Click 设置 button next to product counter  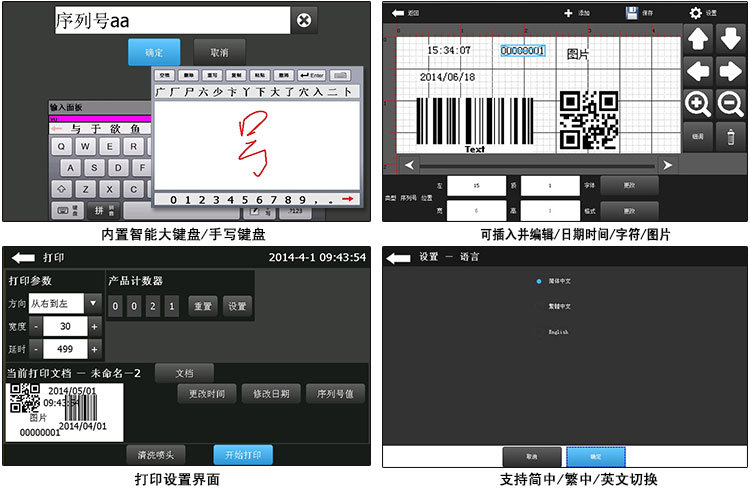click(237, 306)
